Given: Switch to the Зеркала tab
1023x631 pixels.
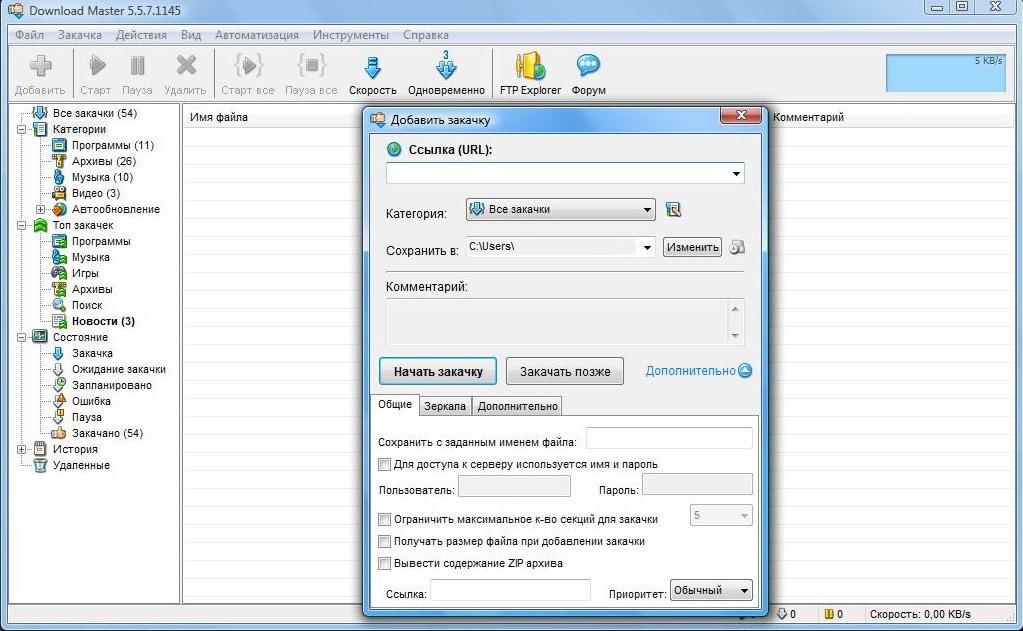Looking at the screenshot, I should pos(445,406).
